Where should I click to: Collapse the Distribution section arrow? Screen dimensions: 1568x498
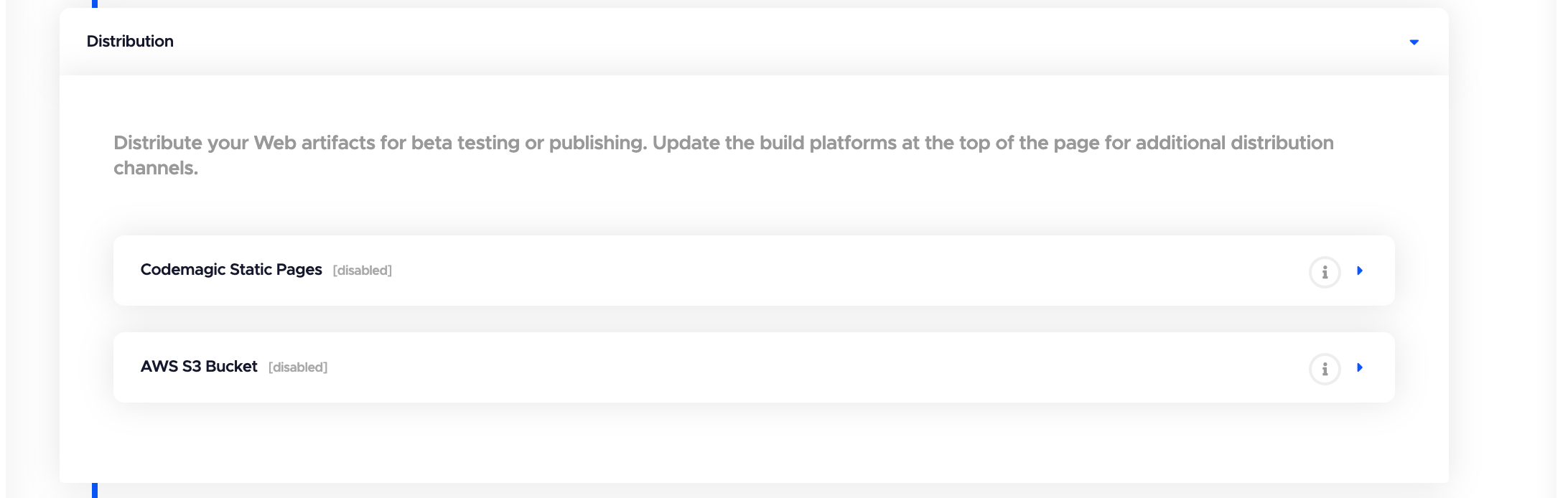[x=1414, y=42]
